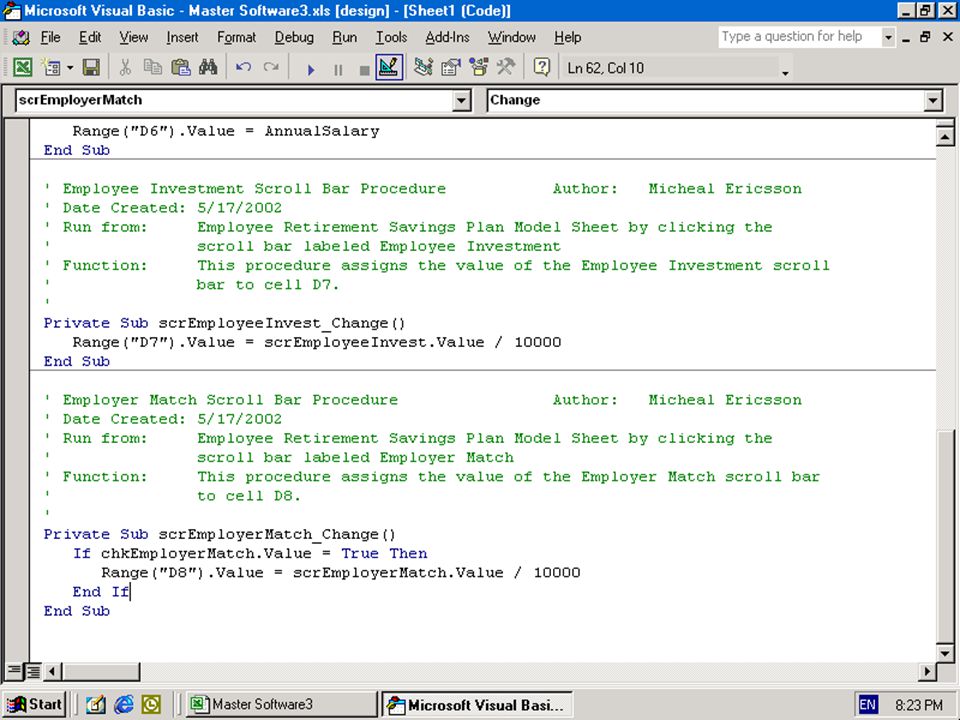This screenshot has width=960, height=720.
Task: Launch Internet Explorer from quick launch
Action: pyautogui.click(x=123, y=705)
